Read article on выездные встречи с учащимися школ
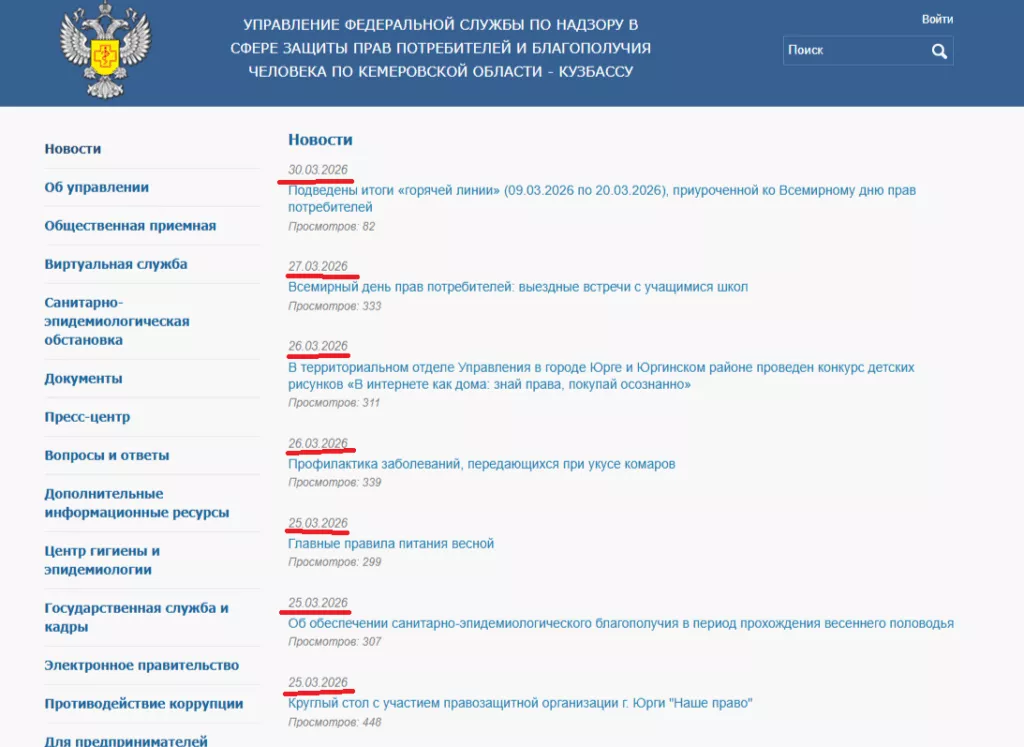The image size is (1024, 747). tap(517, 287)
